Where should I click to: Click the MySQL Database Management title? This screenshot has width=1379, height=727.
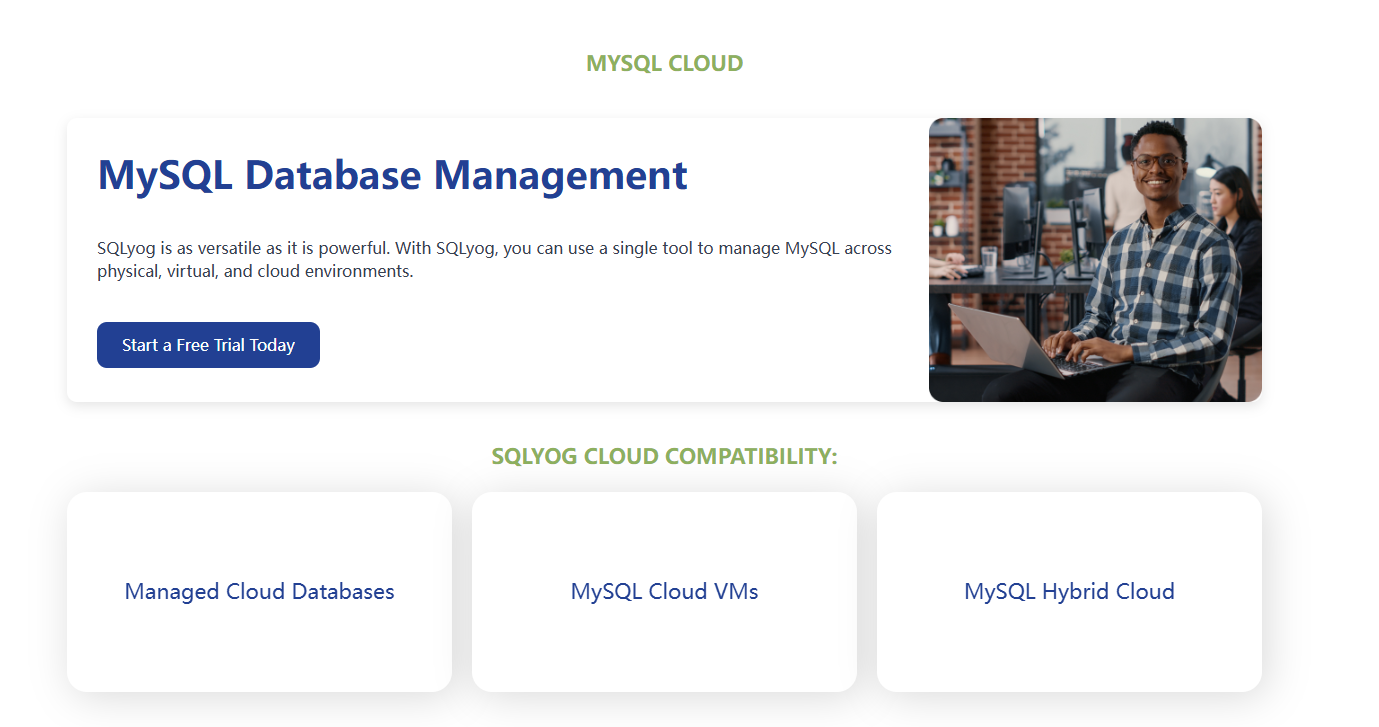[x=392, y=175]
